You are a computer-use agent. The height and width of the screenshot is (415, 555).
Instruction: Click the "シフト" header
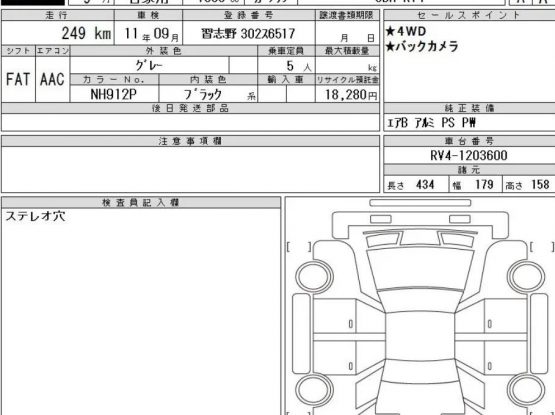18,51
